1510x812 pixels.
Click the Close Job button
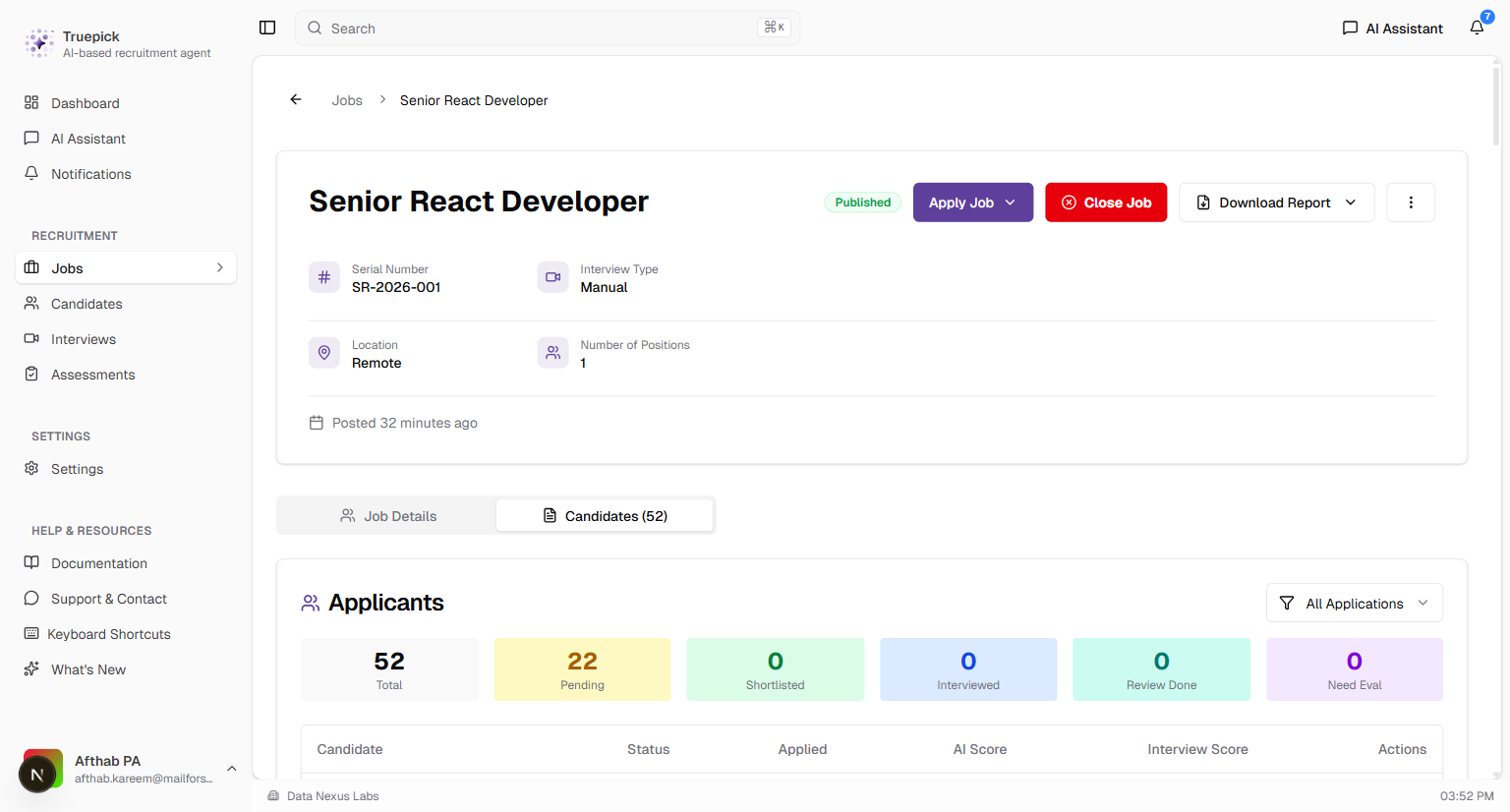pyautogui.click(x=1106, y=203)
